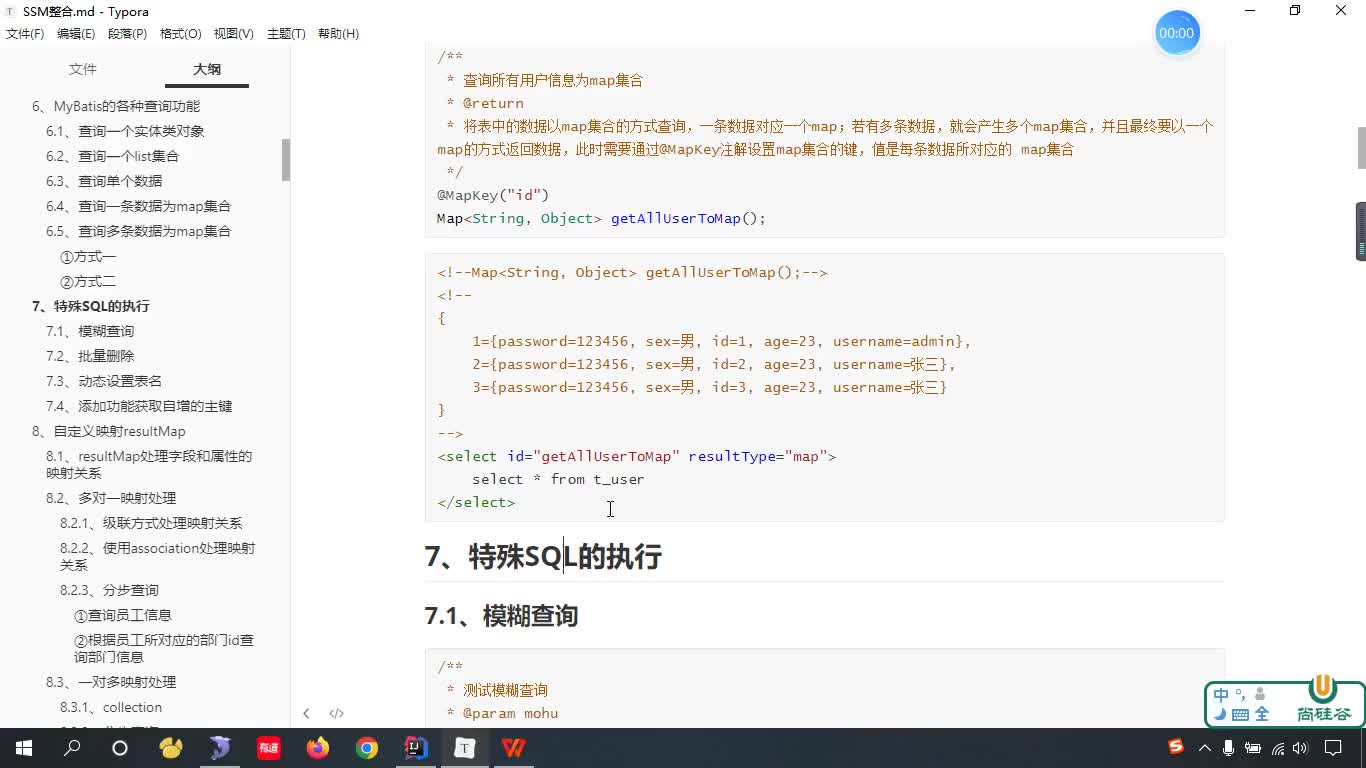Toggle source code mode icon
1366x768 pixels.
(337, 714)
